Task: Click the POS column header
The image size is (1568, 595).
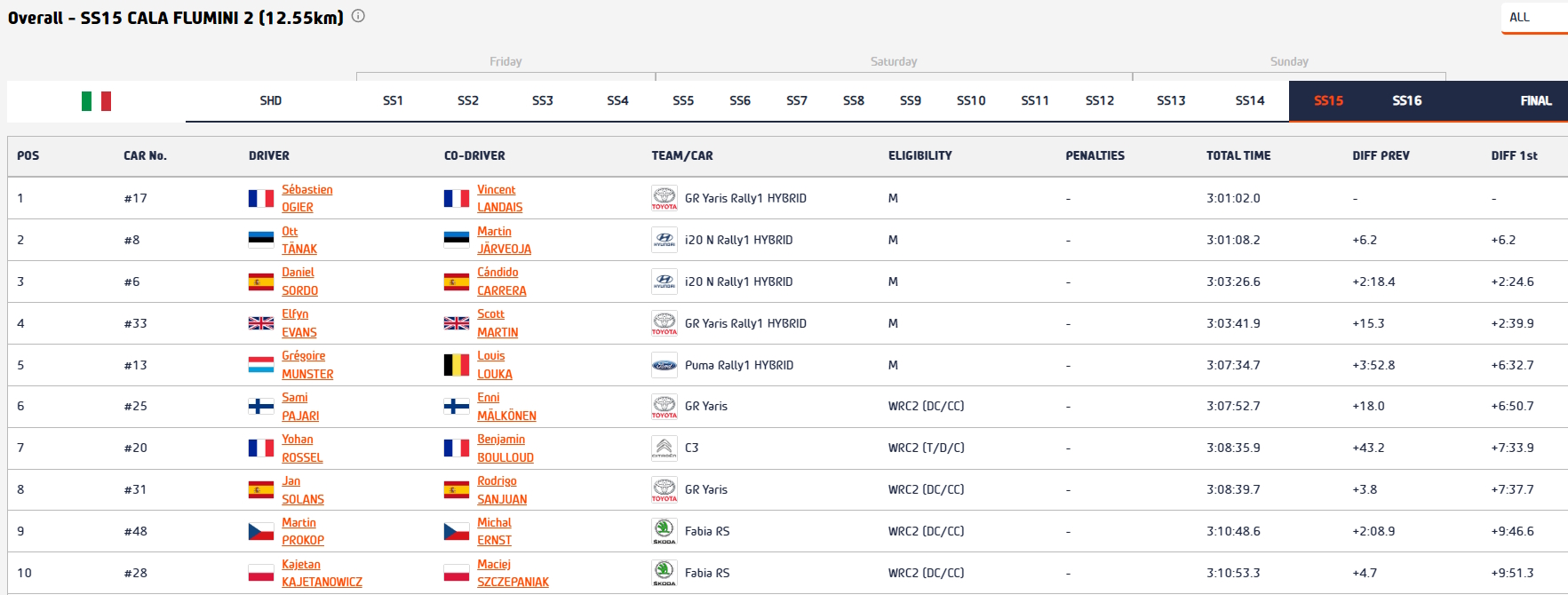Action: tap(28, 155)
